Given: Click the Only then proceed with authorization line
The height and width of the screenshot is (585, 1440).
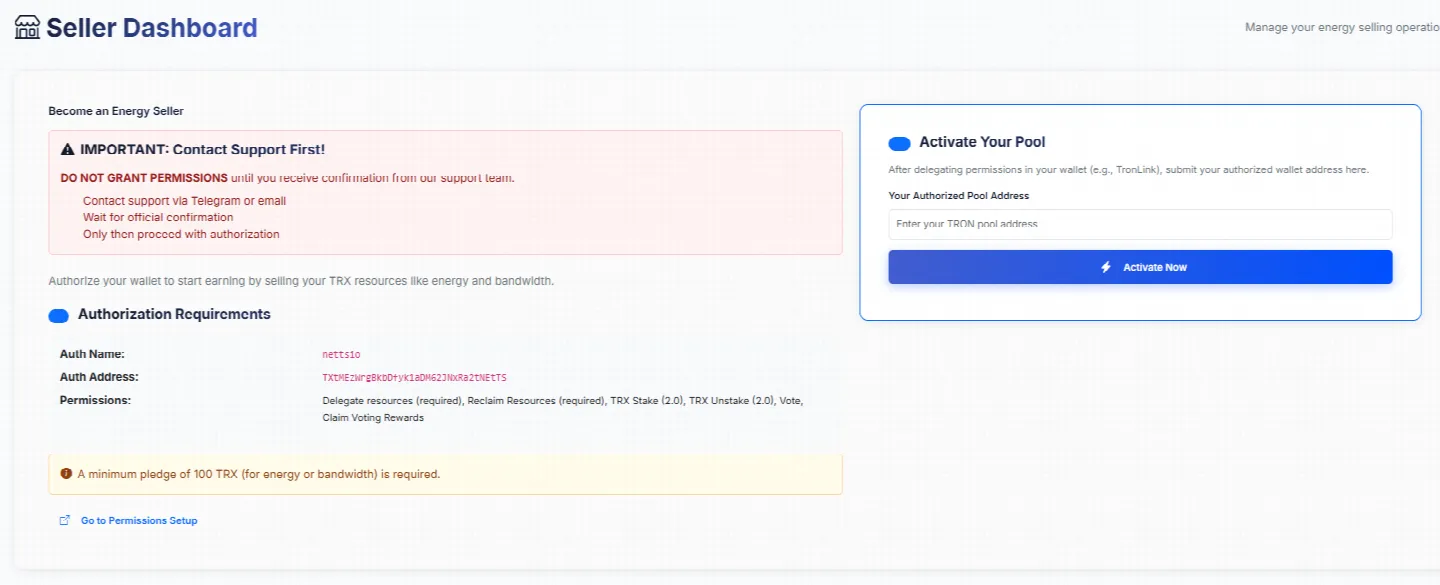Looking at the screenshot, I should 181,234.
